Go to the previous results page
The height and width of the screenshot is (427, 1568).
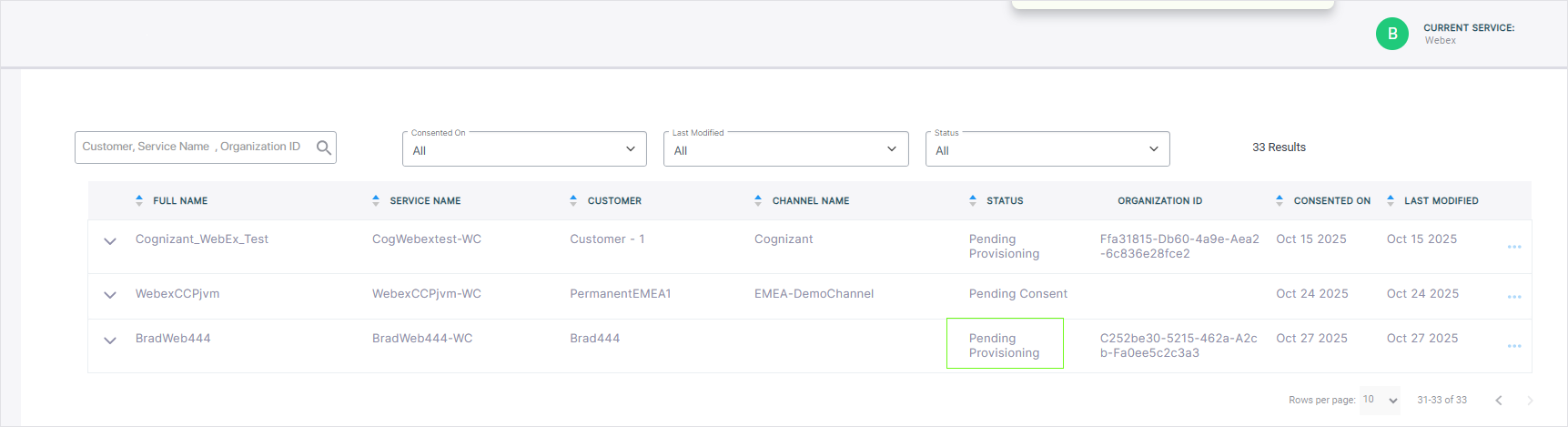[x=1498, y=401]
